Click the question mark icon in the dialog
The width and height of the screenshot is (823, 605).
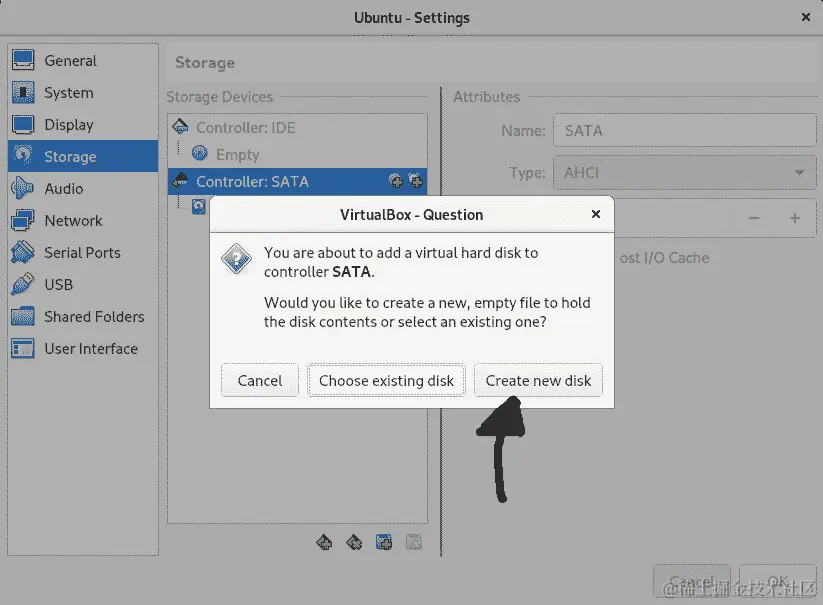point(237,258)
